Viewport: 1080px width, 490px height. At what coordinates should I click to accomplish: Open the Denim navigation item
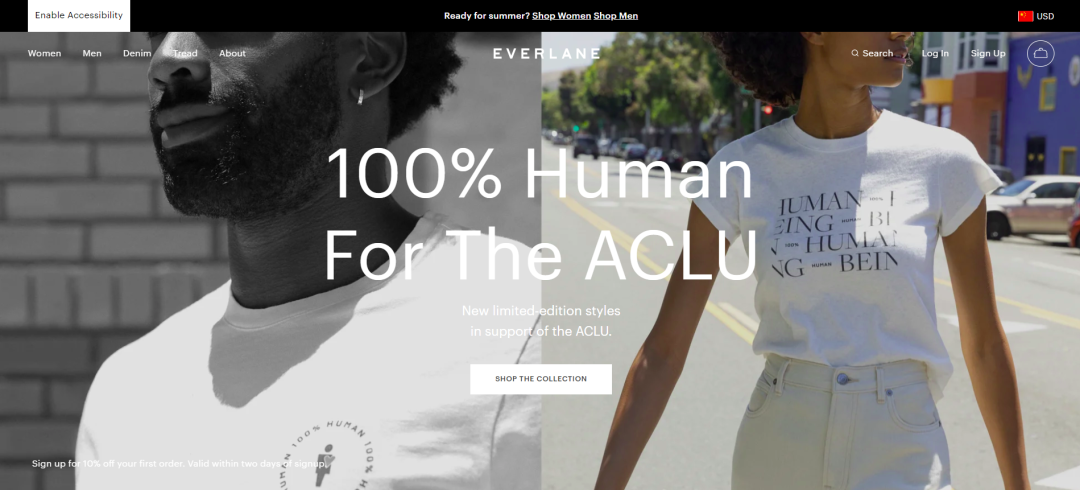[137, 53]
